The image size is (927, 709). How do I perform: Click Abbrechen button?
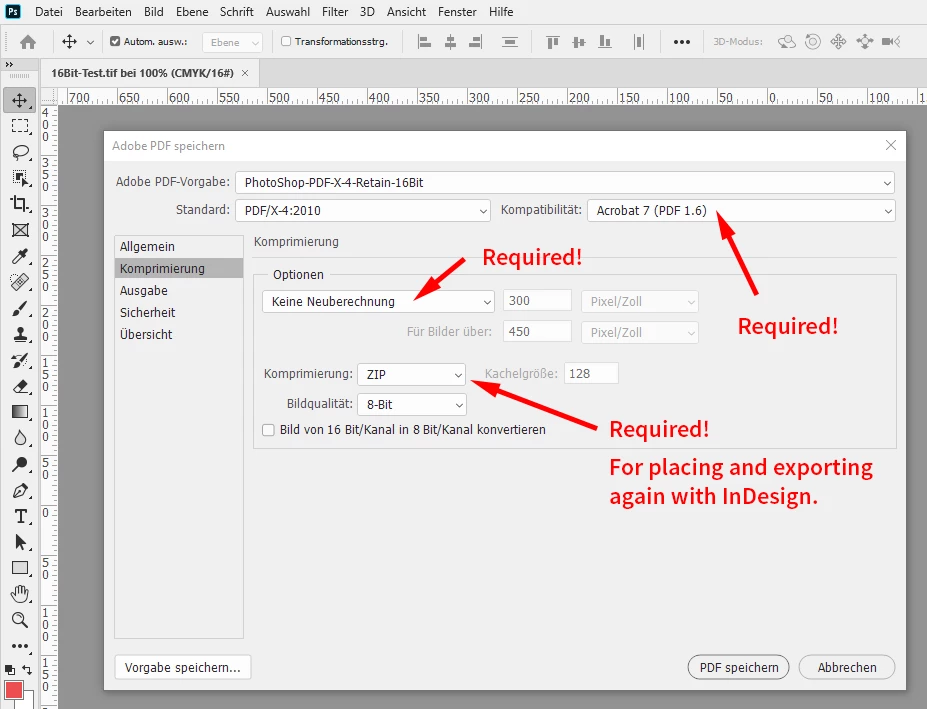[847, 668]
